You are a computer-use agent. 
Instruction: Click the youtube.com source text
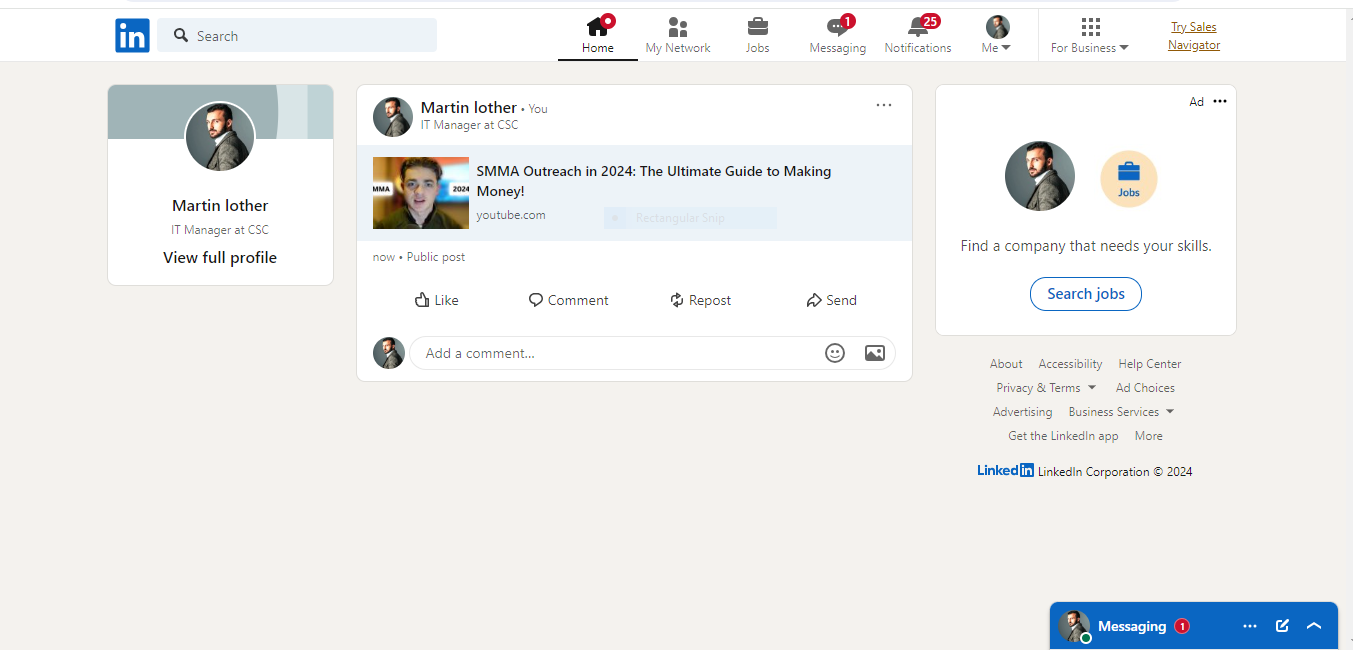pos(511,215)
